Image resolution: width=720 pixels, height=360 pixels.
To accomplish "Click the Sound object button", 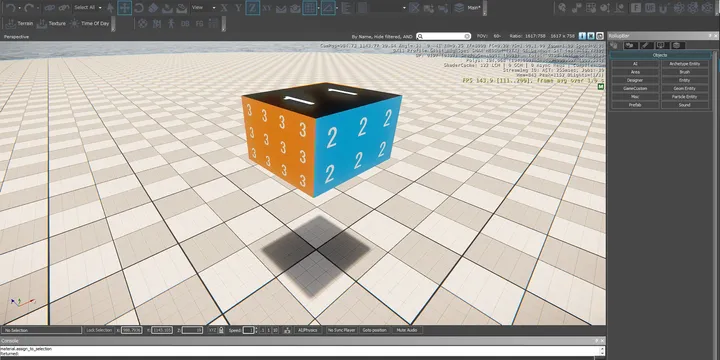I will 685,105.
